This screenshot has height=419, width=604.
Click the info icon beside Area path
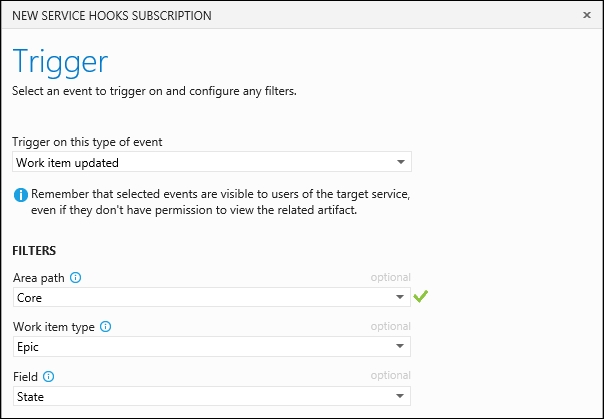[x=76, y=277]
